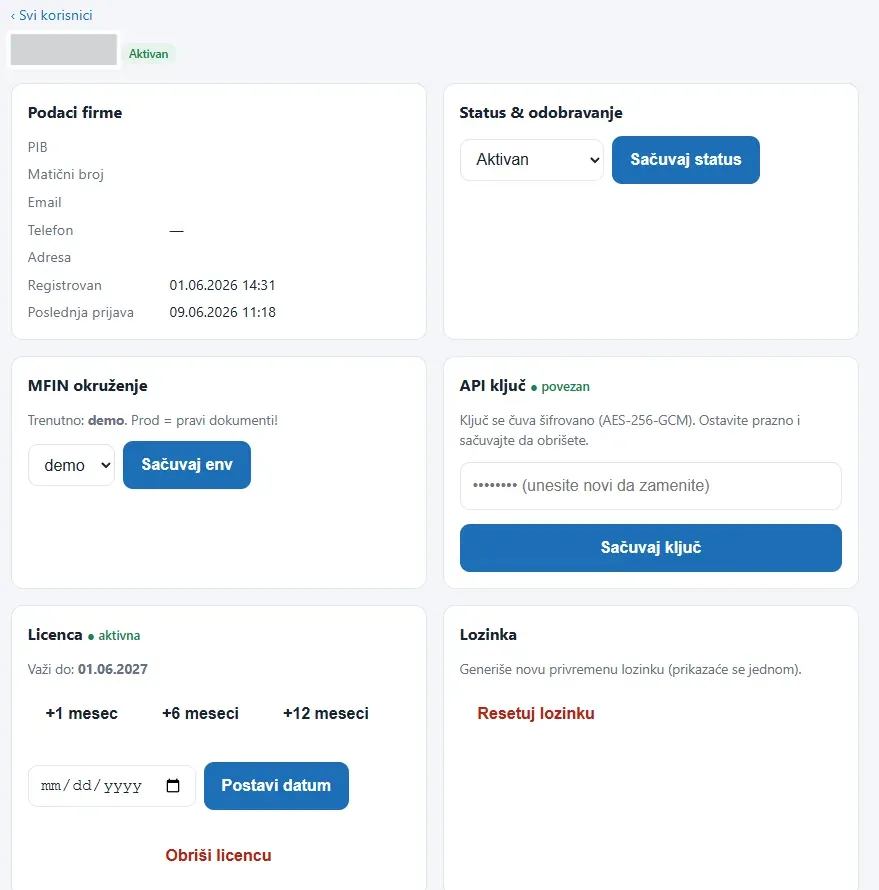The image size is (879, 890).
Task: Click the Adresa label
Action: coord(49,258)
